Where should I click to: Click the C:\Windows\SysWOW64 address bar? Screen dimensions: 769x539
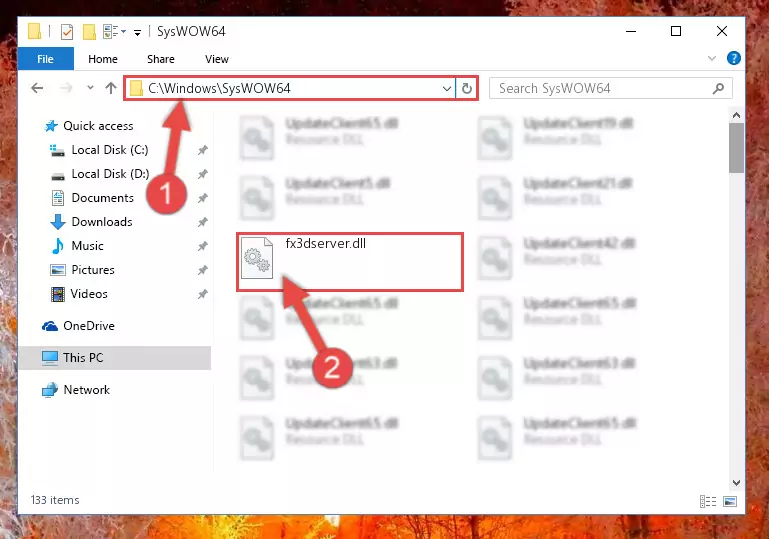289,88
